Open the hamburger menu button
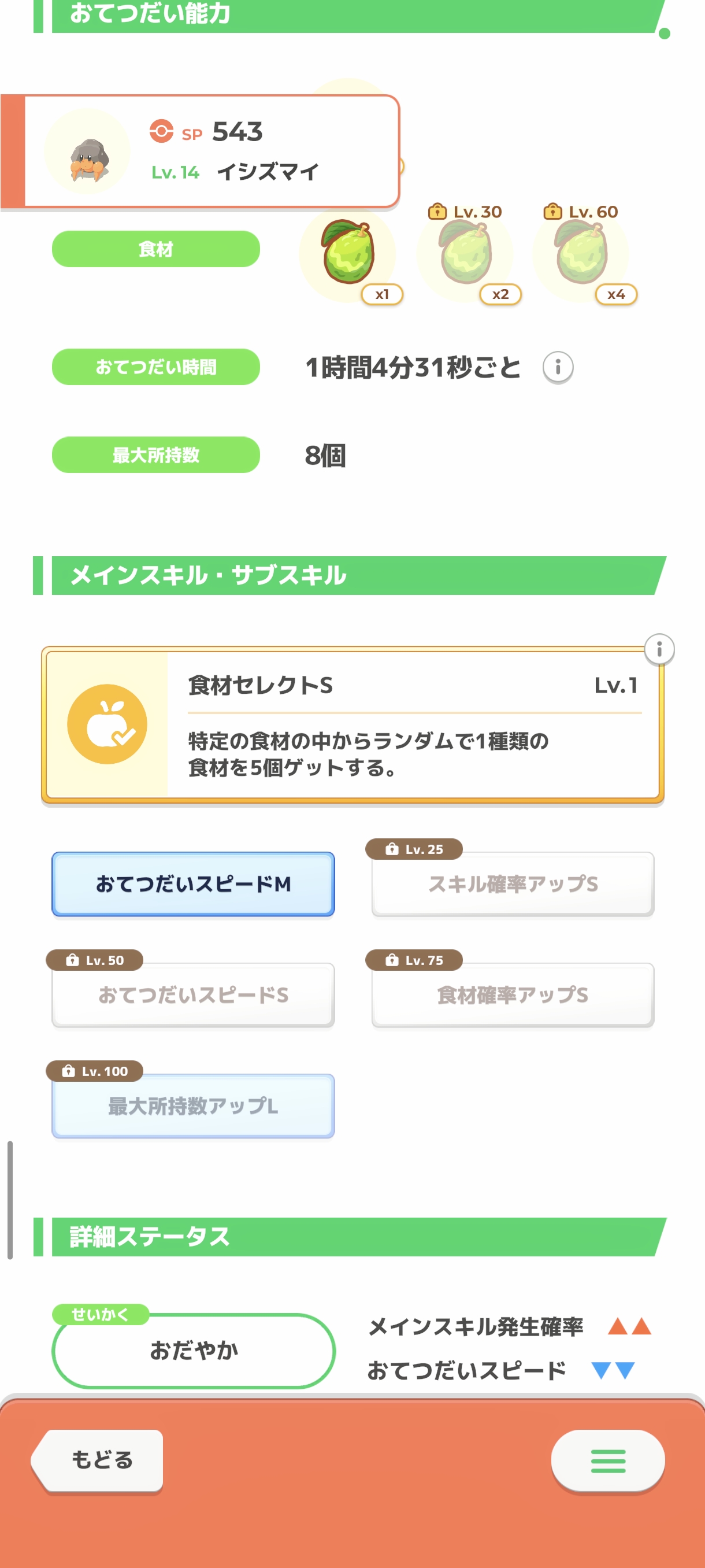Image resolution: width=705 pixels, height=1568 pixels. 608,1461
